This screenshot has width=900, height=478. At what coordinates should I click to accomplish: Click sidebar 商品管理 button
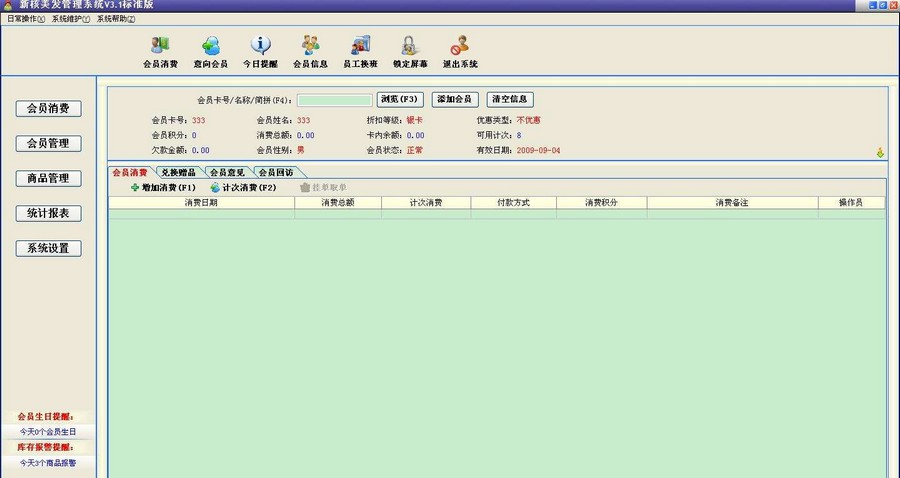point(48,178)
